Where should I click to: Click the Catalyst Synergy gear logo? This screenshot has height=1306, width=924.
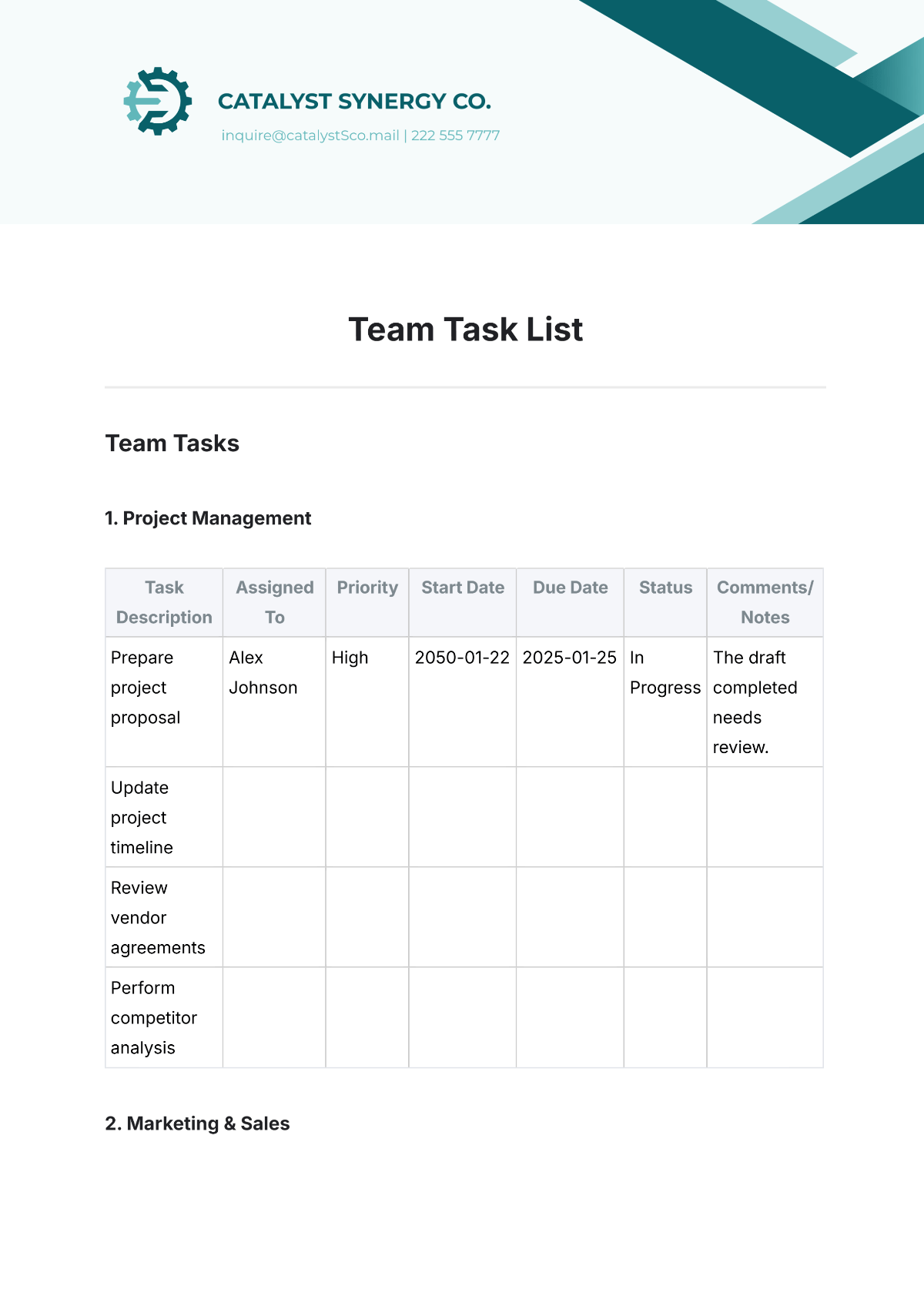point(157,101)
